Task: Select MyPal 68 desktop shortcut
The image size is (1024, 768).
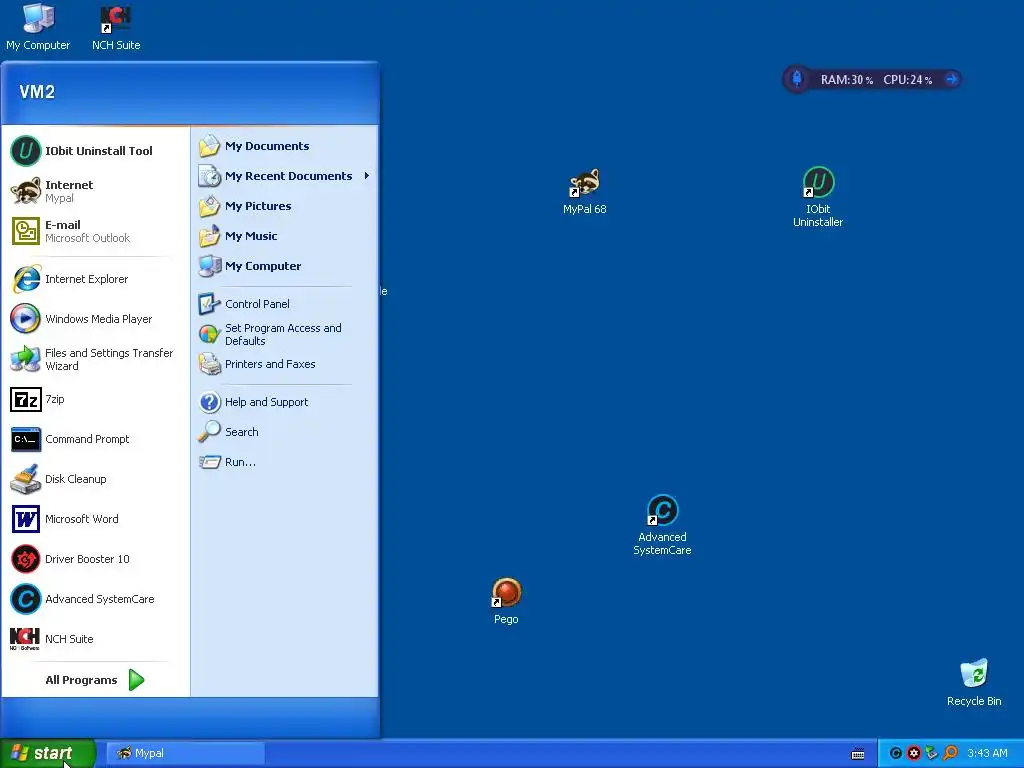Action: click(584, 191)
